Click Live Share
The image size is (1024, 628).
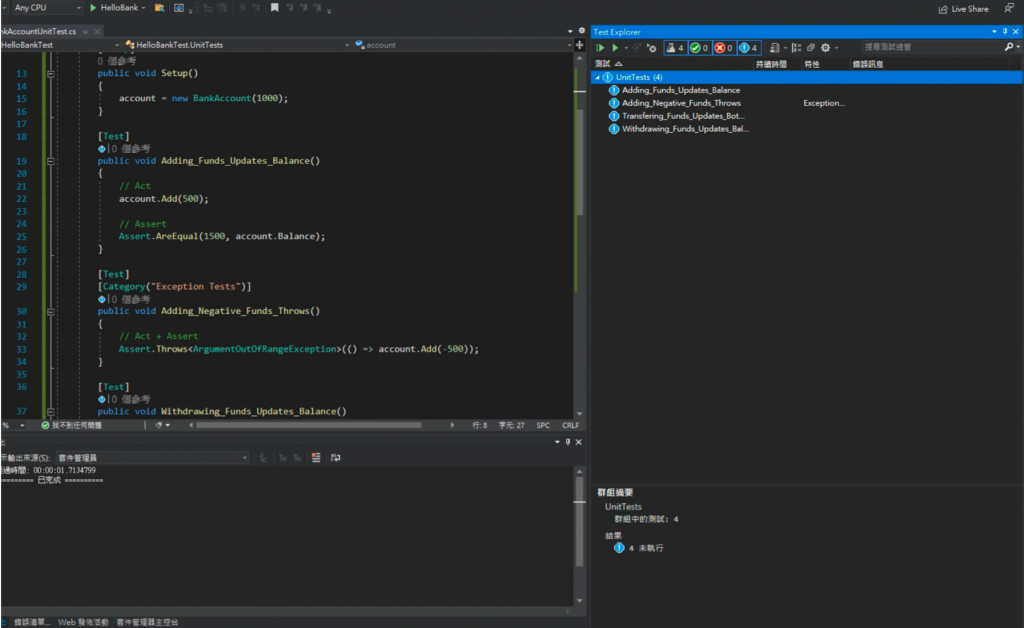pos(963,9)
